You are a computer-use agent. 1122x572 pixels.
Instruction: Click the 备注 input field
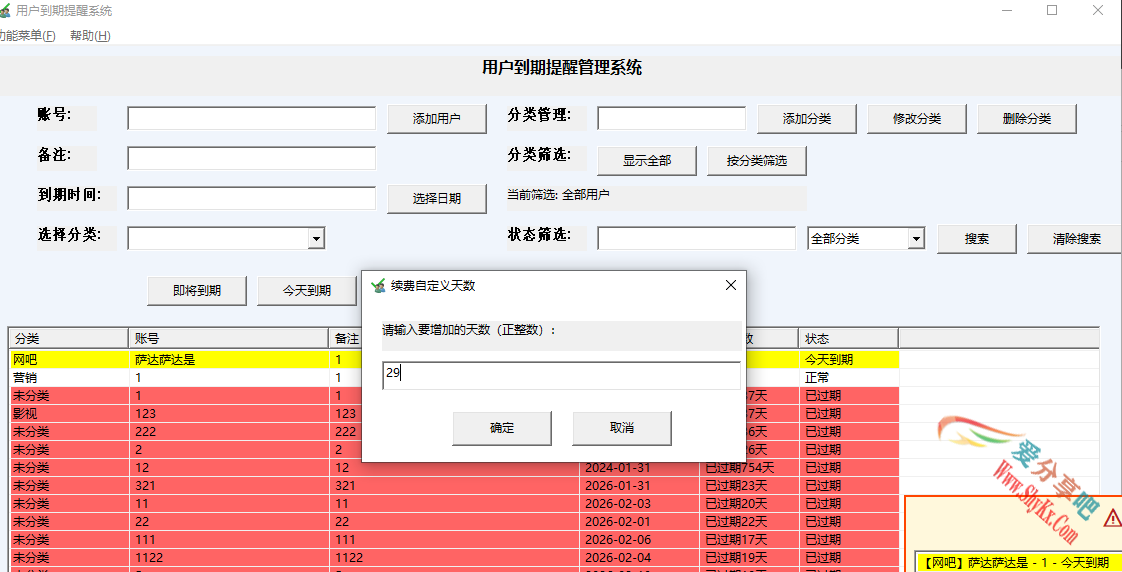click(x=251, y=158)
